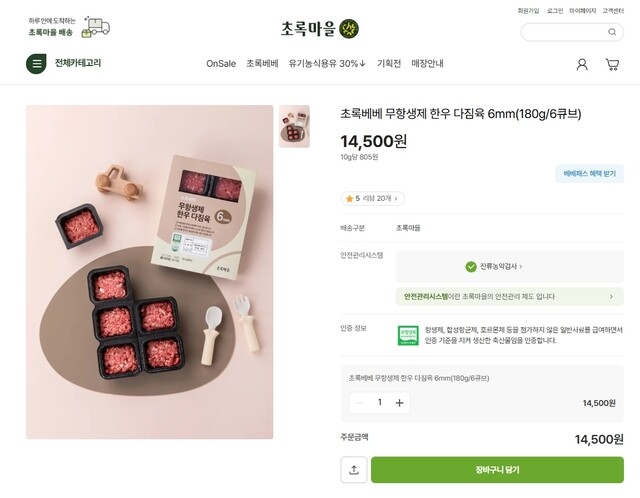The height and width of the screenshot is (498, 640).
Task: Click the search magnifier icon
Action: point(612,32)
